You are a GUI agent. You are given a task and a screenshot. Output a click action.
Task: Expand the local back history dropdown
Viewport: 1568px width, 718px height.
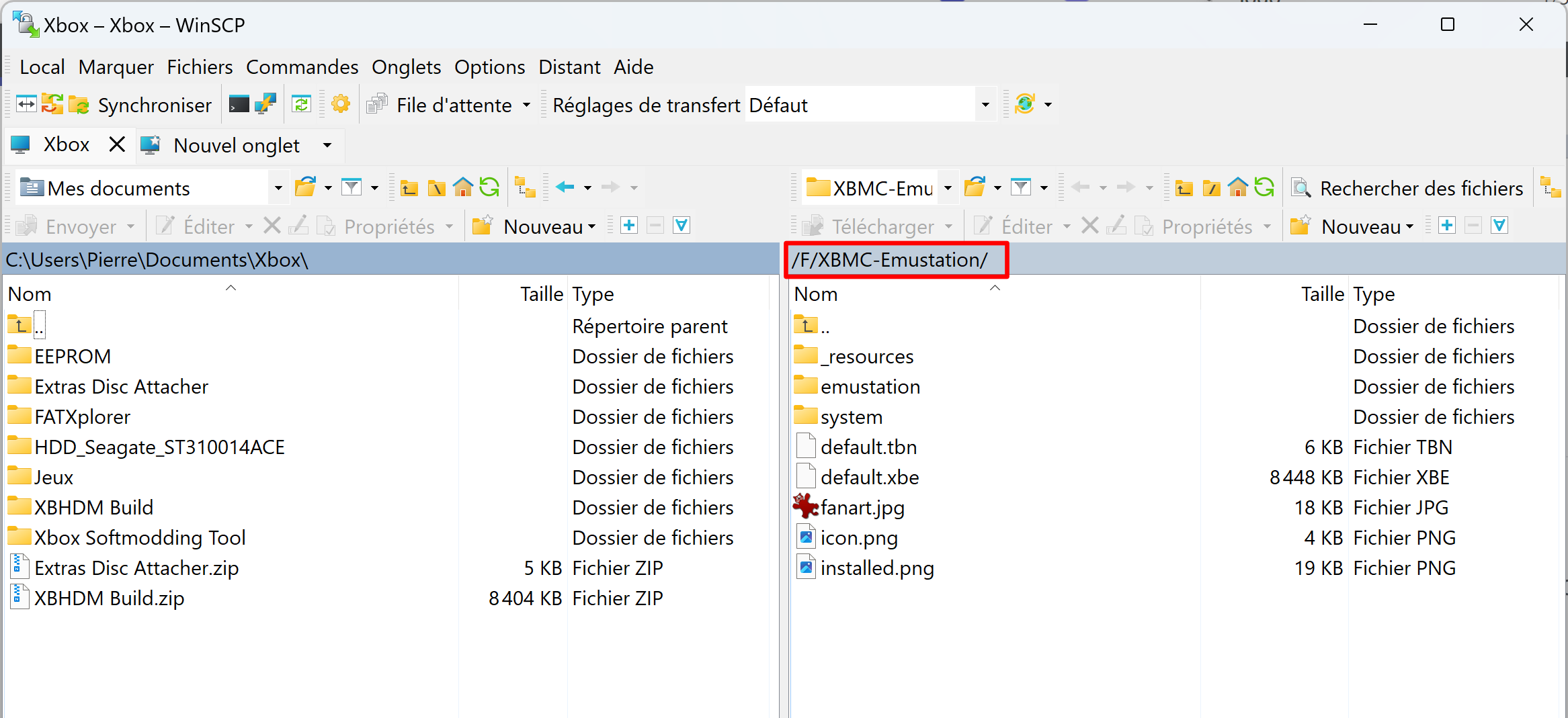point(587,188)
